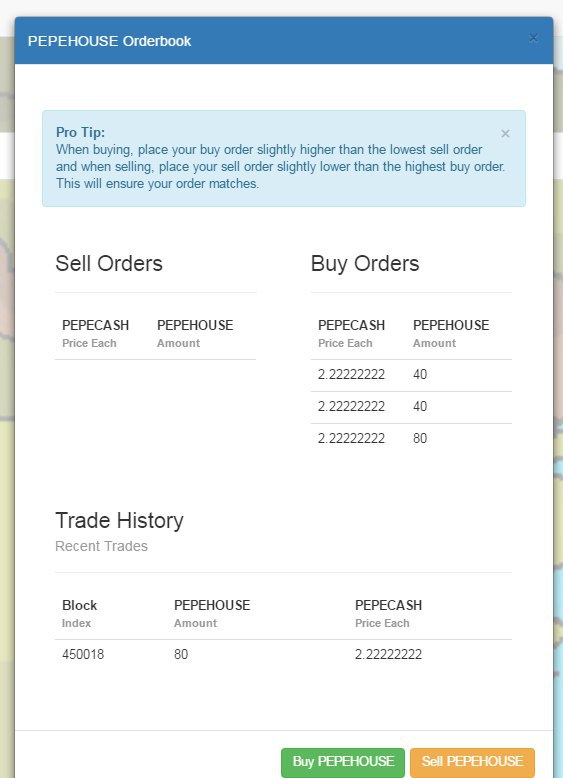
Task: Select third buy order amount 80
Action: [420, 438]
